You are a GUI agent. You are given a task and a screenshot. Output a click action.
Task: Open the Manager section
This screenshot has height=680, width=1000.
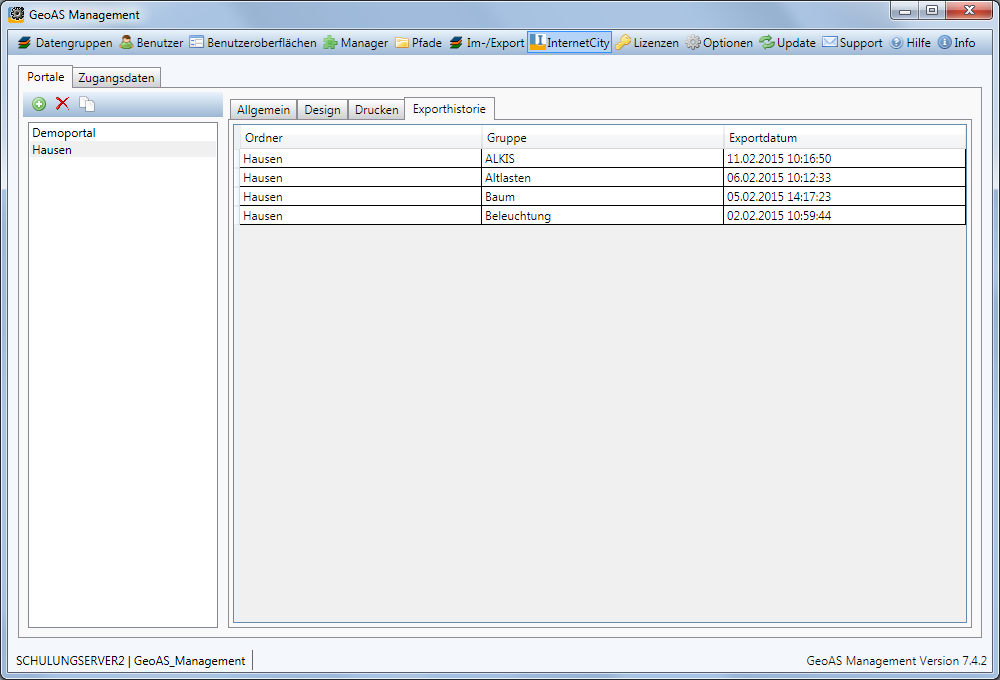355,43
